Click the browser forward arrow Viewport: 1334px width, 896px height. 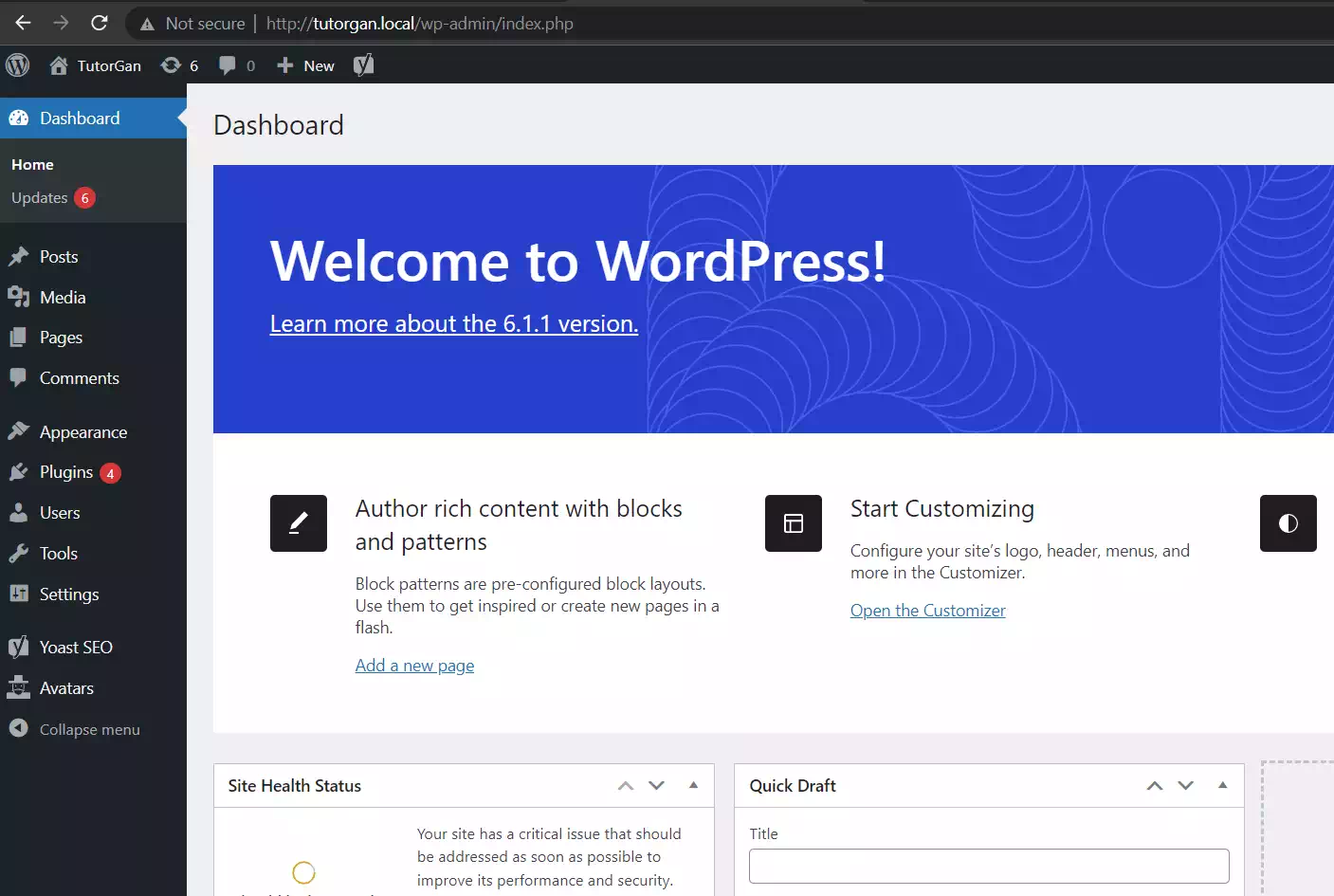pyautogui.click(x=61, y=23)
